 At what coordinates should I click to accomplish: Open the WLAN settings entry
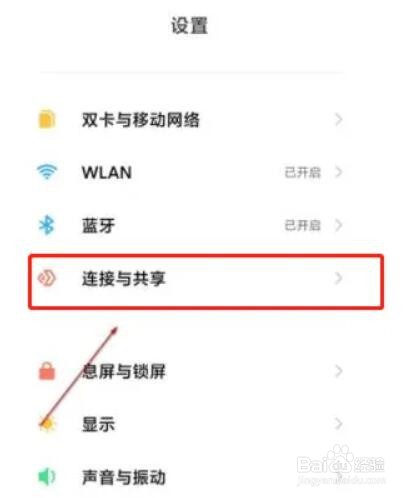[190, 172]
